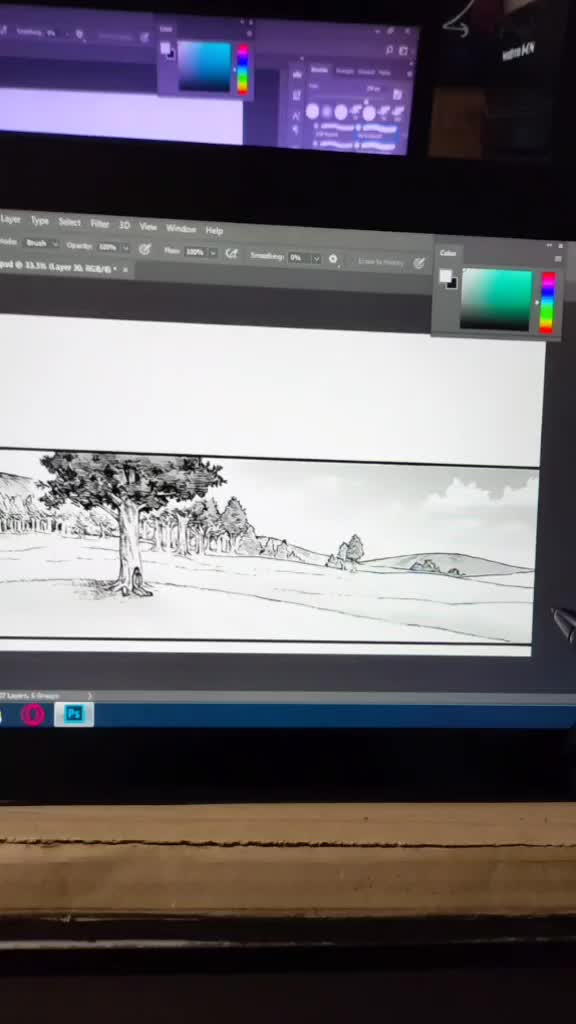Open the smoothing options gear icon
Image resolution: width=576 pixels, height=1024 pixels.
(x=333, y=259)
